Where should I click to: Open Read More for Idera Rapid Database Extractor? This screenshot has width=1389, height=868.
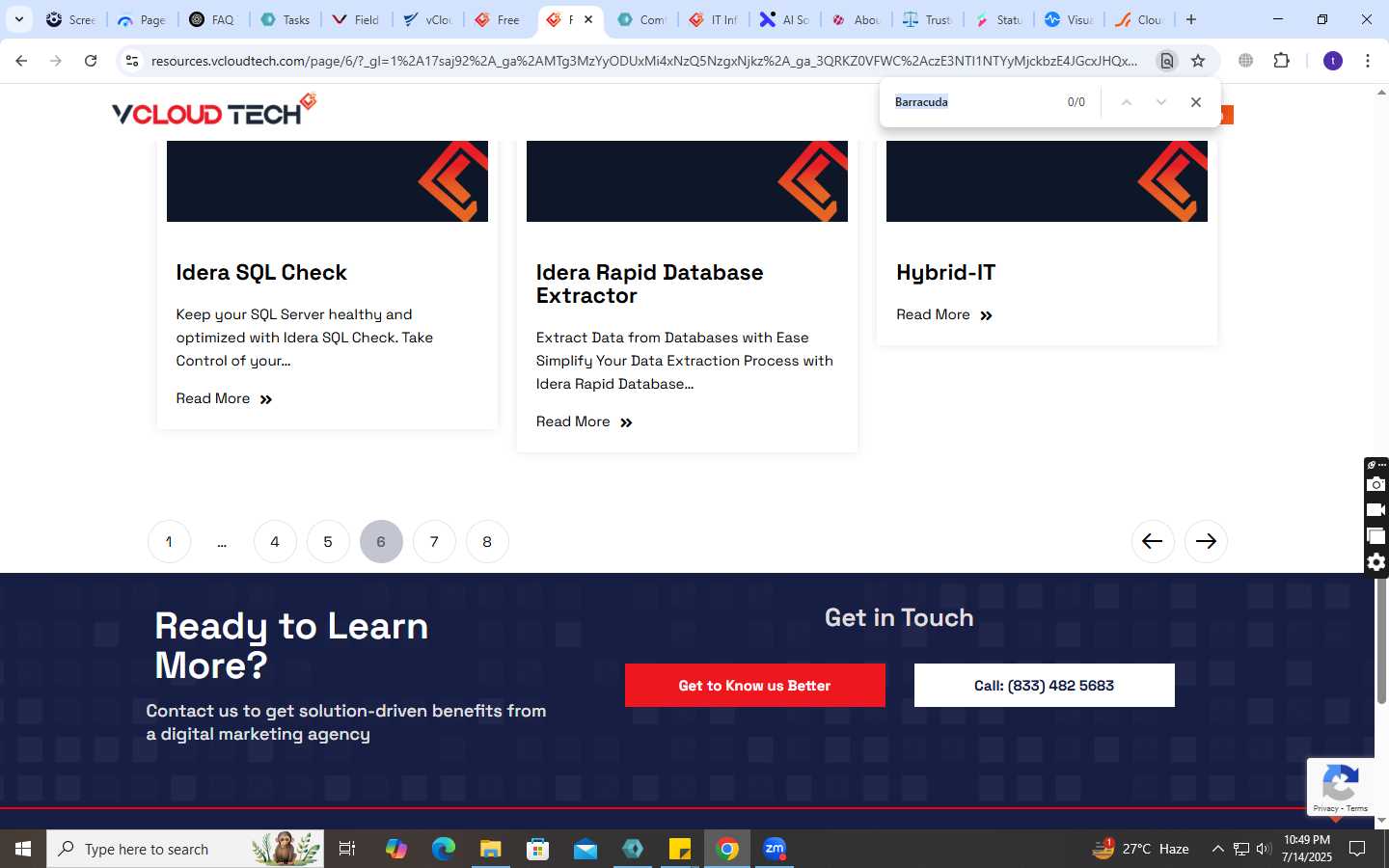pyautogui.click(x=585, y=421)
